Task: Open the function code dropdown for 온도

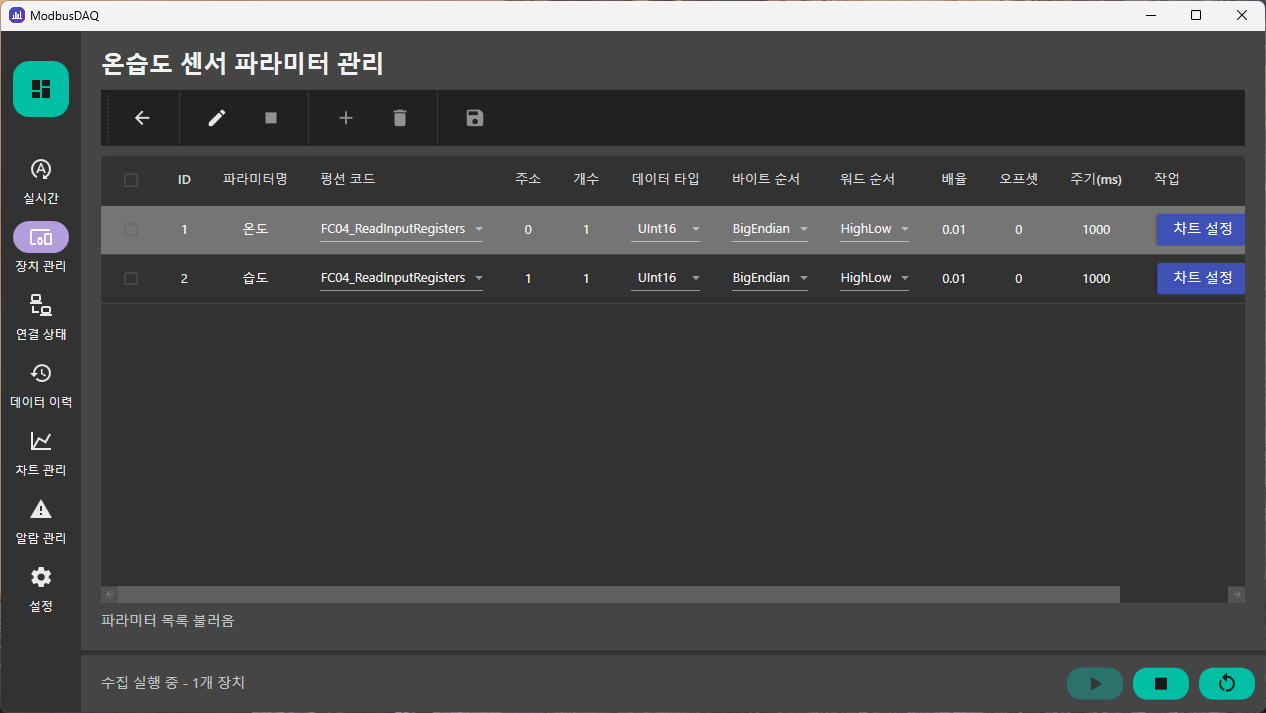Action: click(401, 229)
